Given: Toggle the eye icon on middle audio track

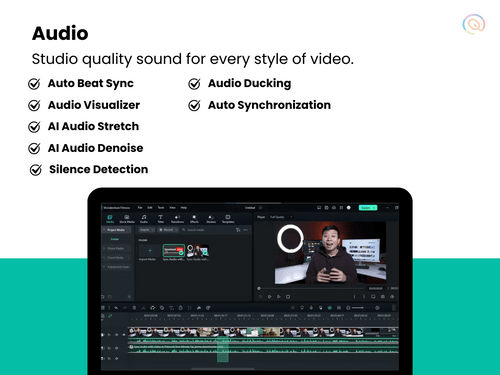Looking at the screenshot, I should pos(116,348).
